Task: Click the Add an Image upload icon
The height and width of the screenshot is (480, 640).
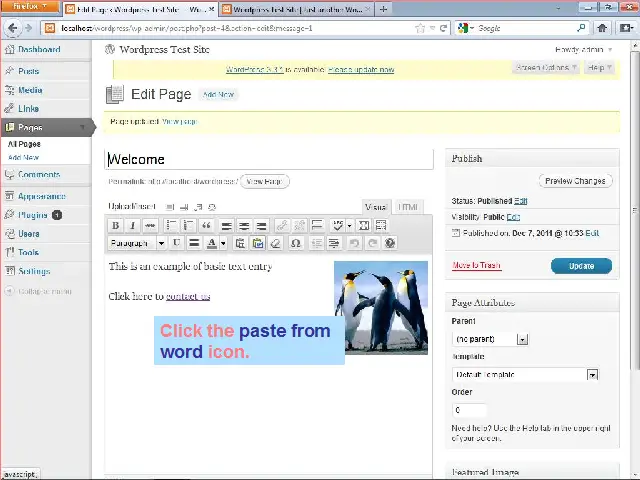Action: click(170, 207)
